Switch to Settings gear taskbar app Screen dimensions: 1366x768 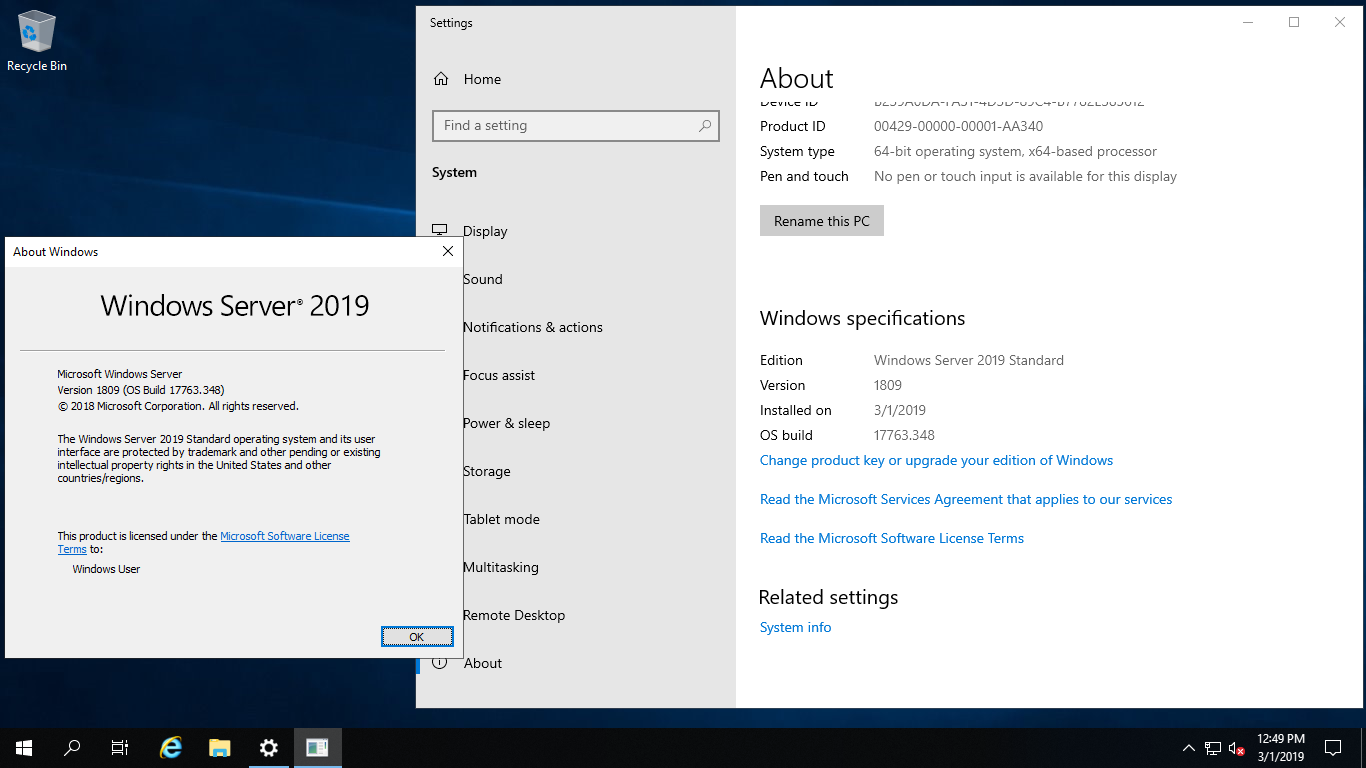pos(268,748)
